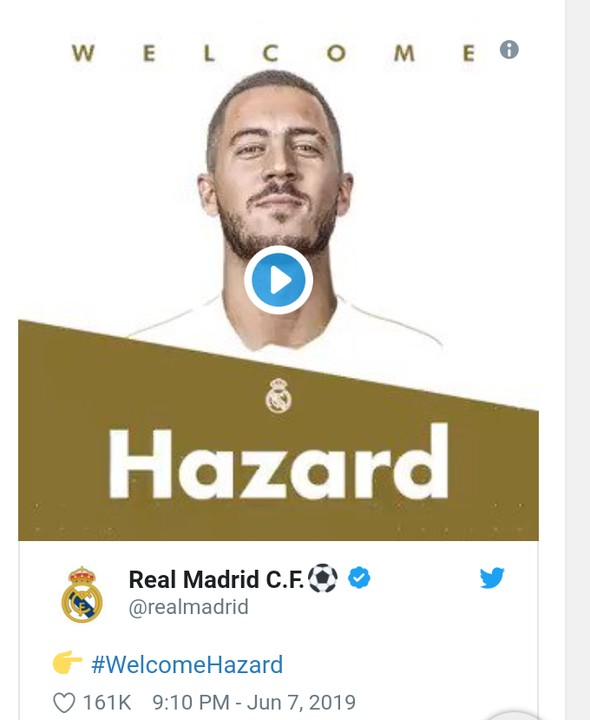Like the tweet with heart icon
590x720 pixels.
pos(64,703)
